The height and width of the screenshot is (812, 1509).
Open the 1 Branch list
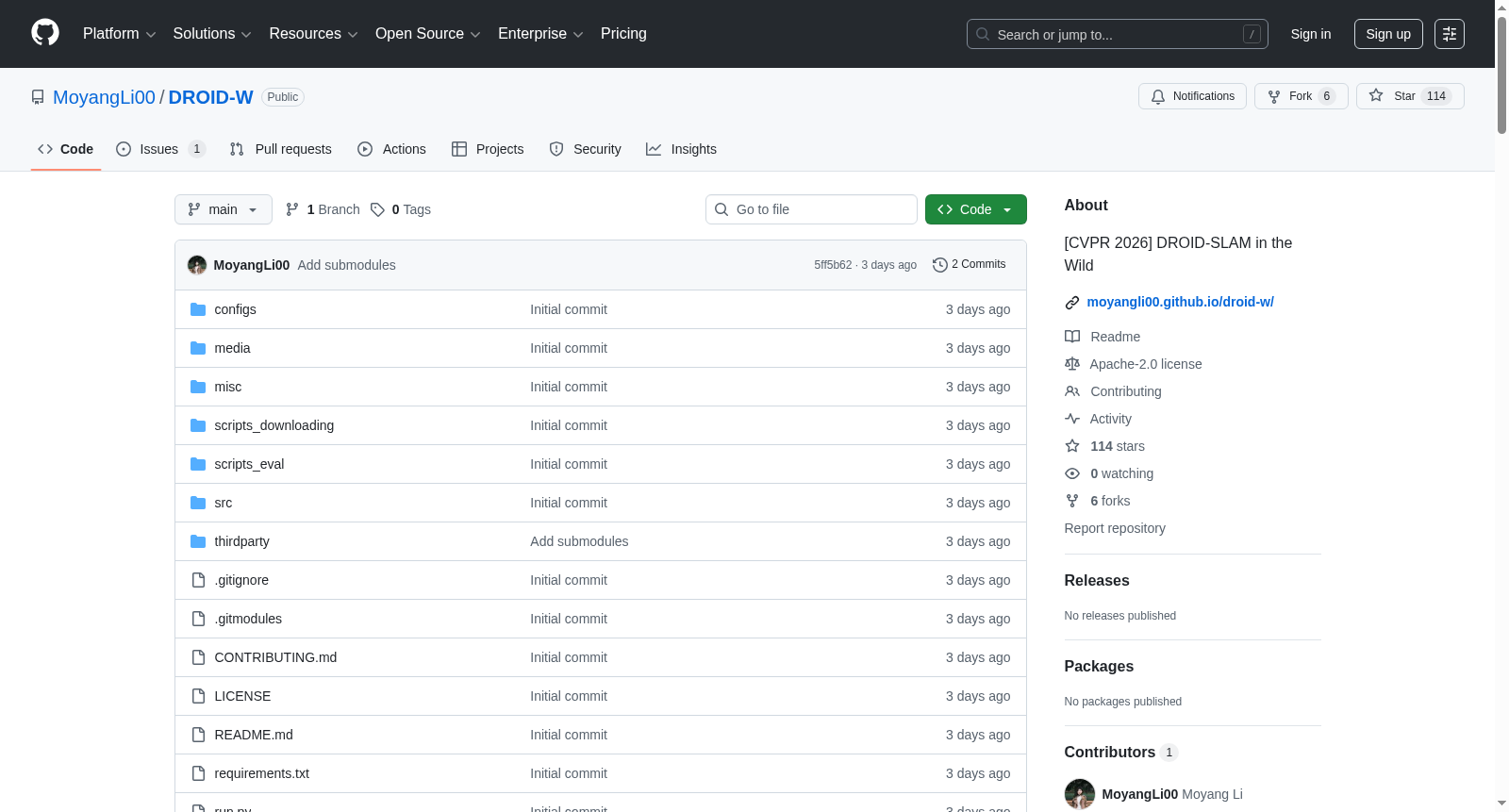click(323, 209)
